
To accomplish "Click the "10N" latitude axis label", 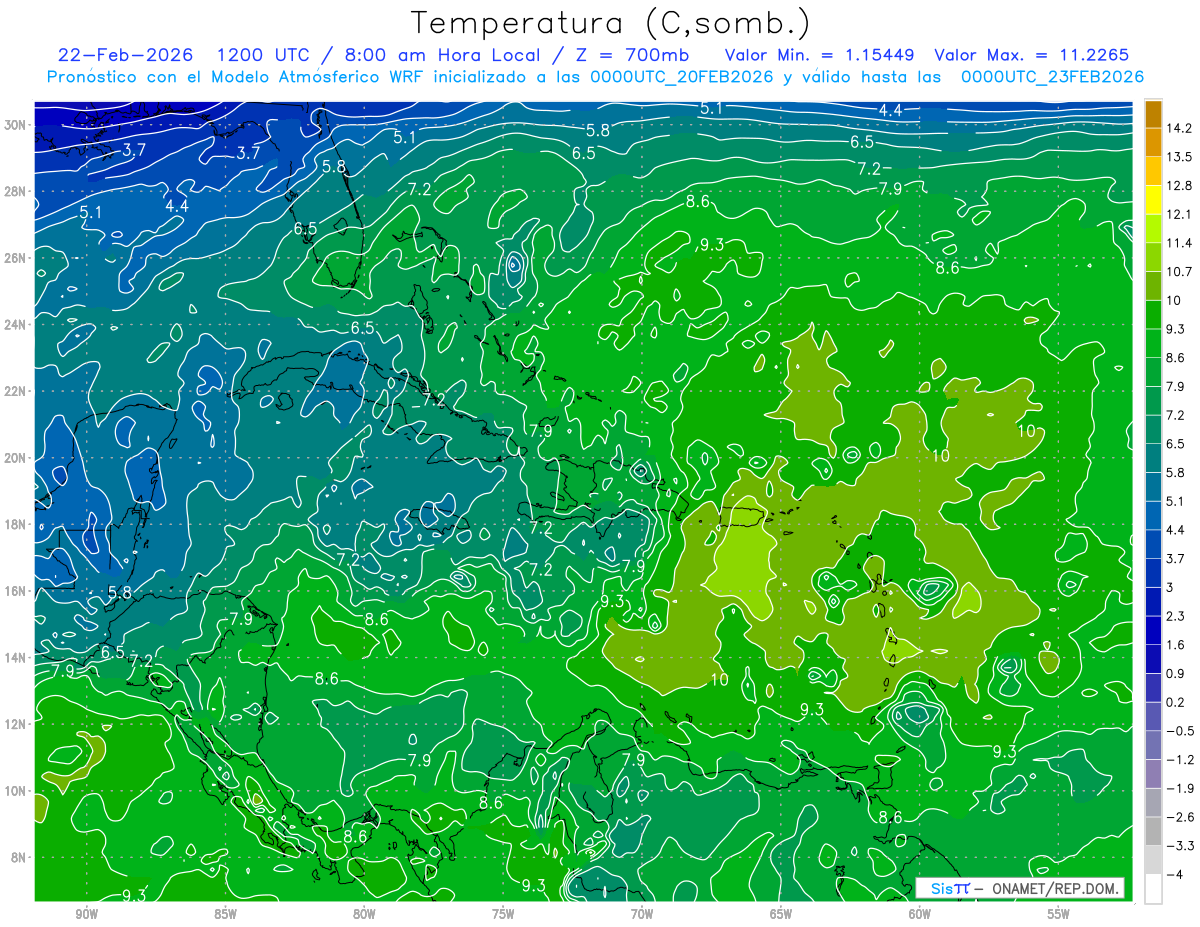I will [x=15, y=791].
